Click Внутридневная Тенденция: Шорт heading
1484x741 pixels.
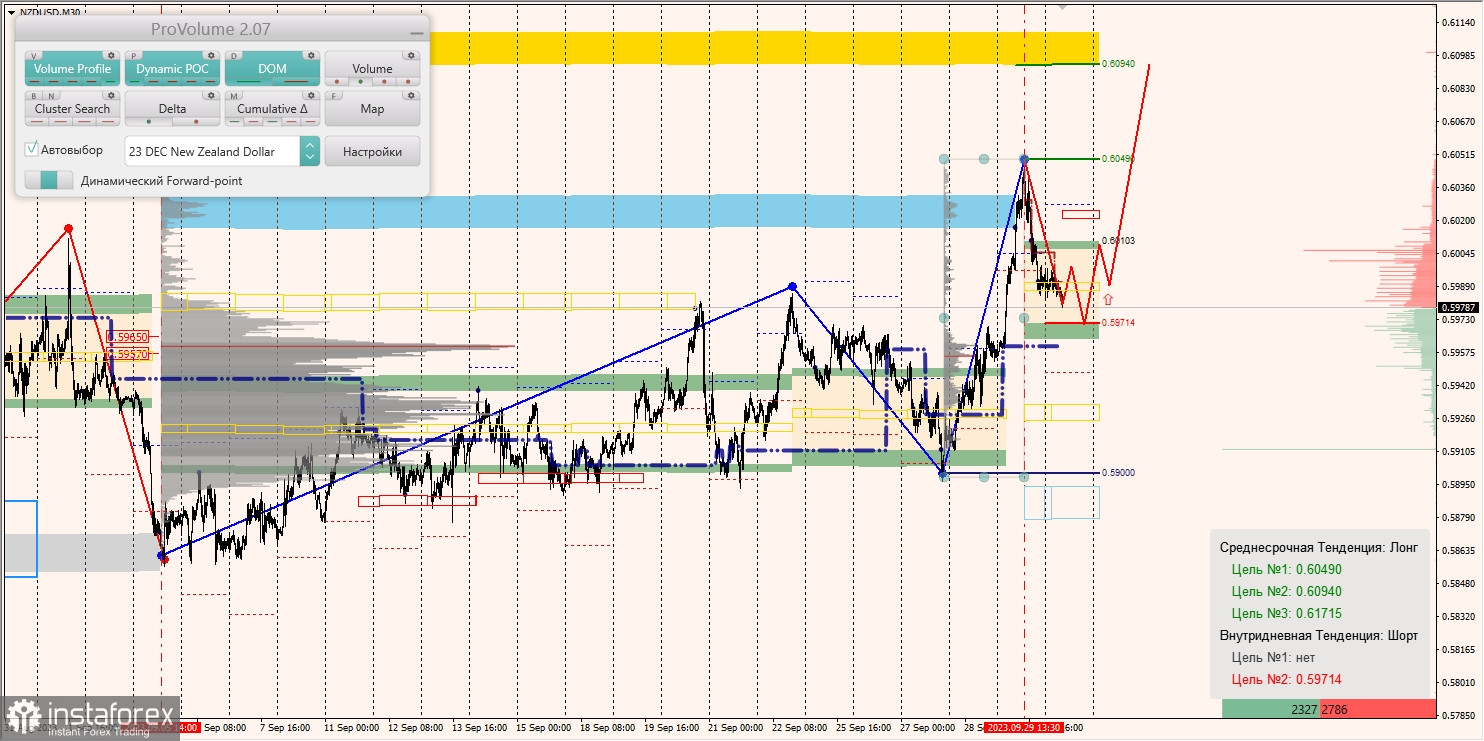coord(1319,635)
